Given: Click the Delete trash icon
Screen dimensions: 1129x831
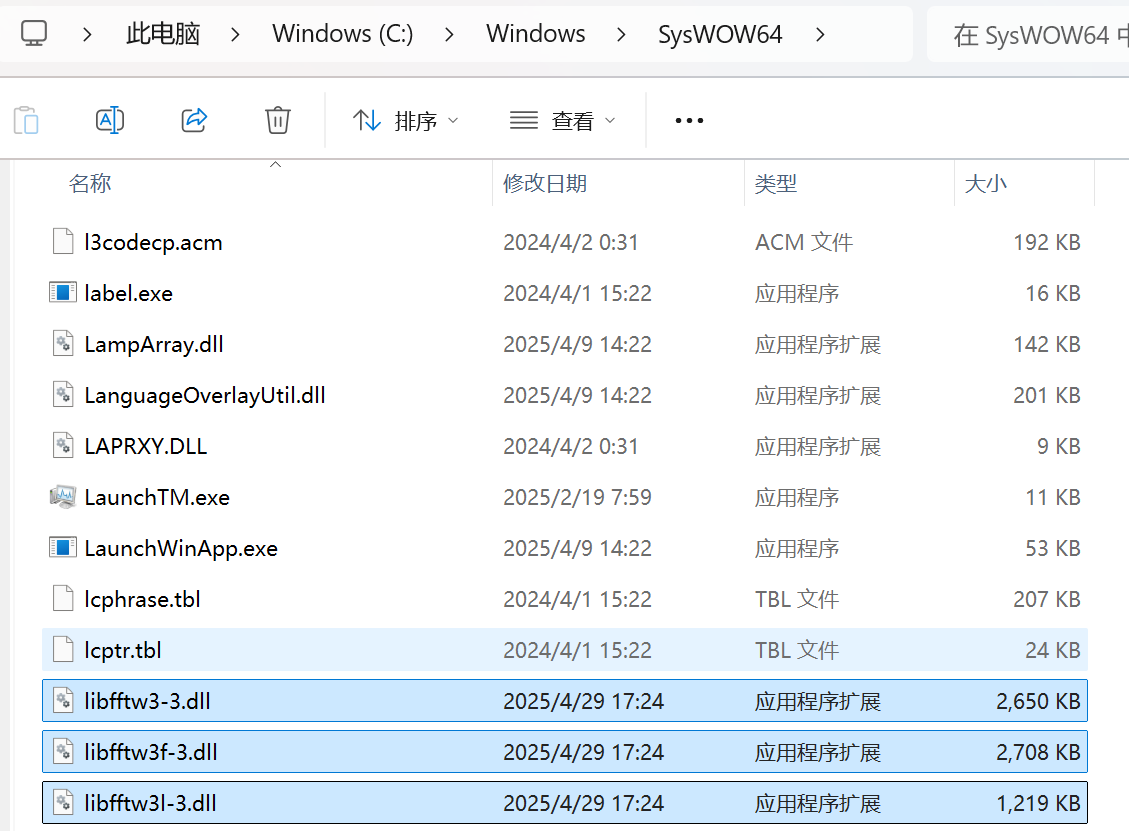Looking at the screenshot, I should (277, 119).
